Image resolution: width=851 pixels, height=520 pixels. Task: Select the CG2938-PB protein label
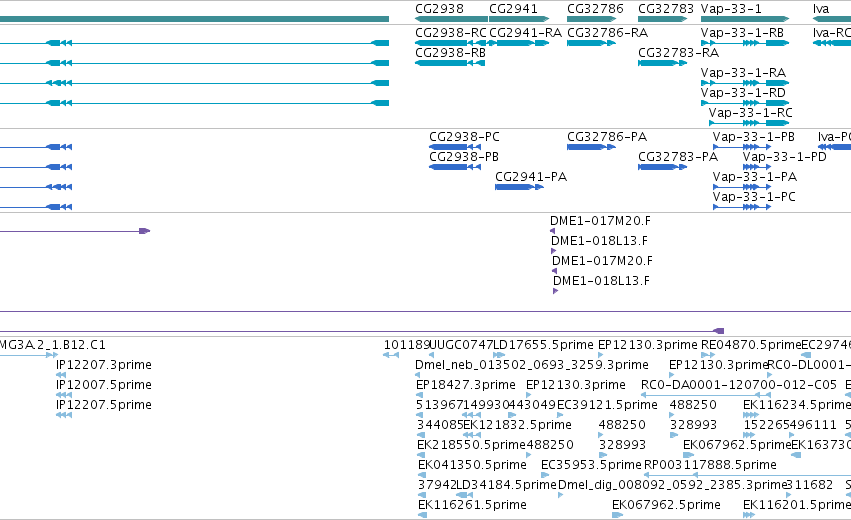(x=464, y=157)
